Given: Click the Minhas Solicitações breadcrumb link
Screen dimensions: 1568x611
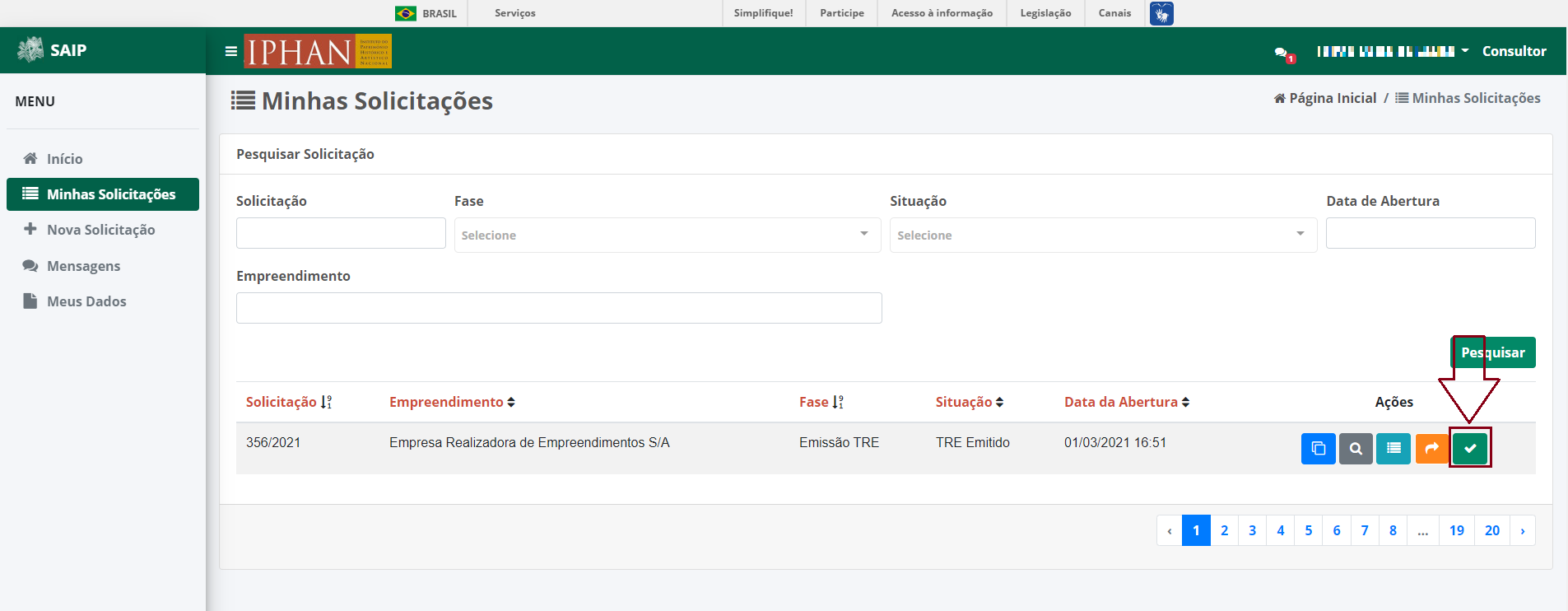Looking at the screenshot, I should [1468, 98].
